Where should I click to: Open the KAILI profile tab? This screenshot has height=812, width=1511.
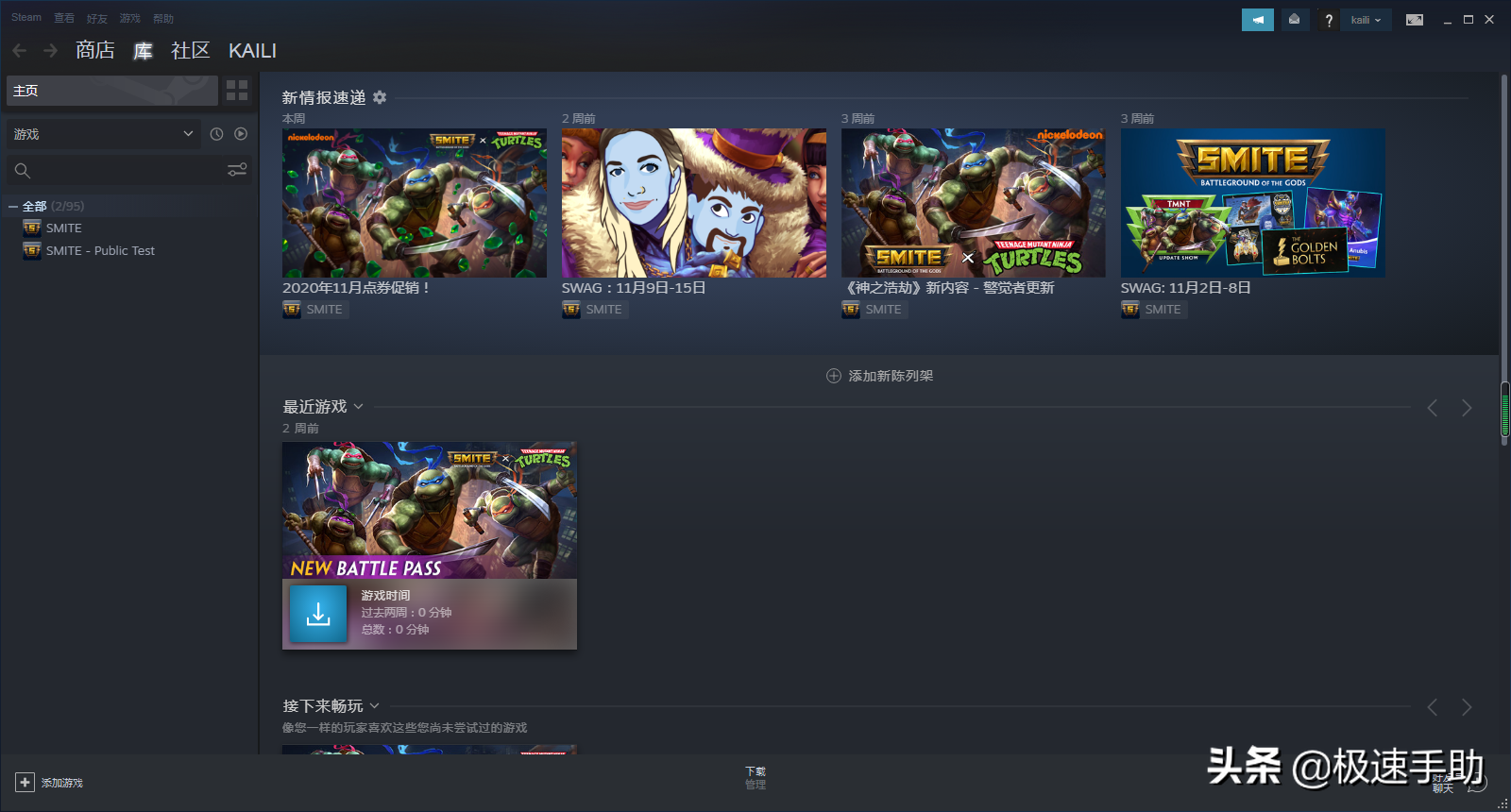click(252, 50)
